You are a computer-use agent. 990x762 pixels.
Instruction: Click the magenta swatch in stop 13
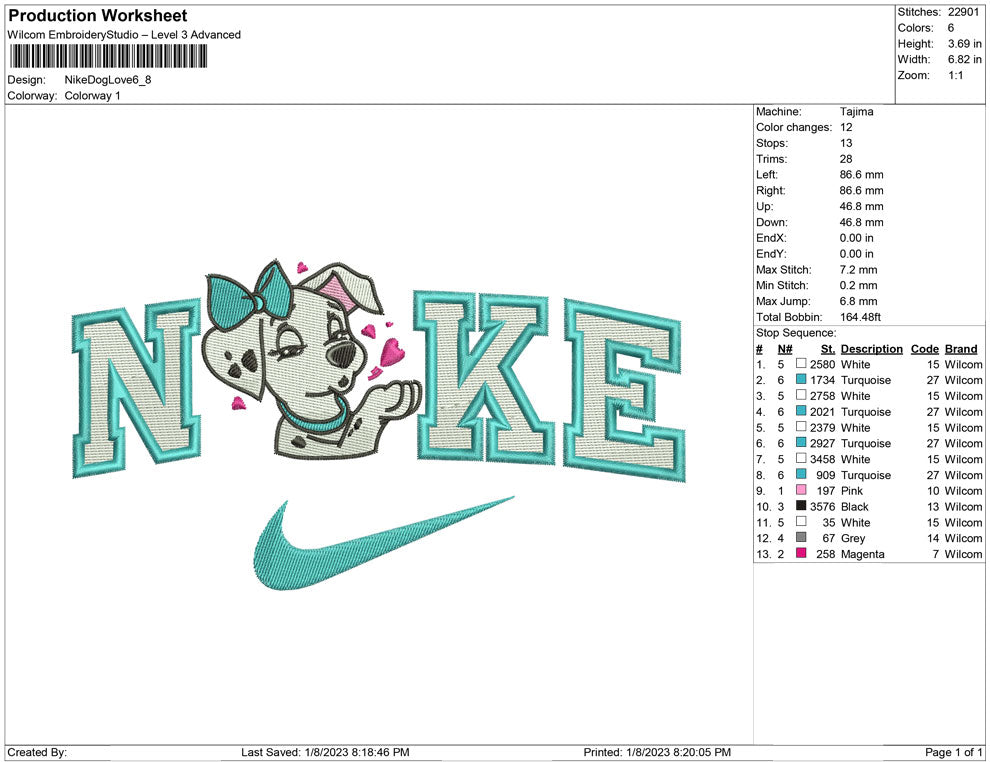[801, 552]
